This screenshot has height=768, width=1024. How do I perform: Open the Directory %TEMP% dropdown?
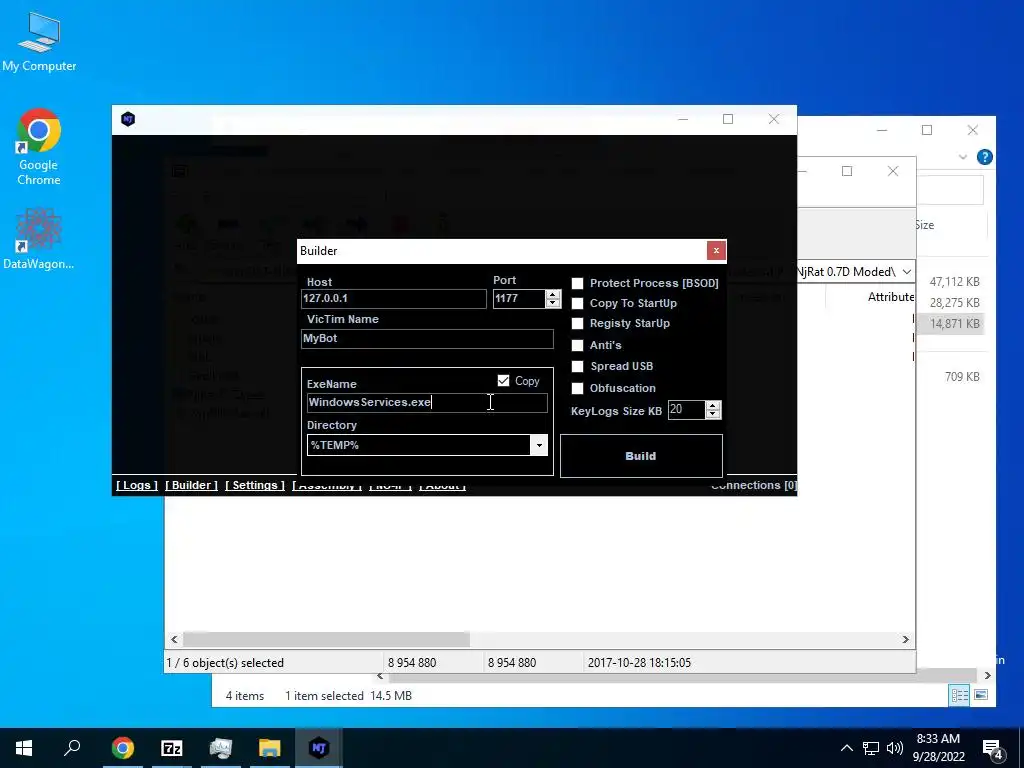pos(539,445)
